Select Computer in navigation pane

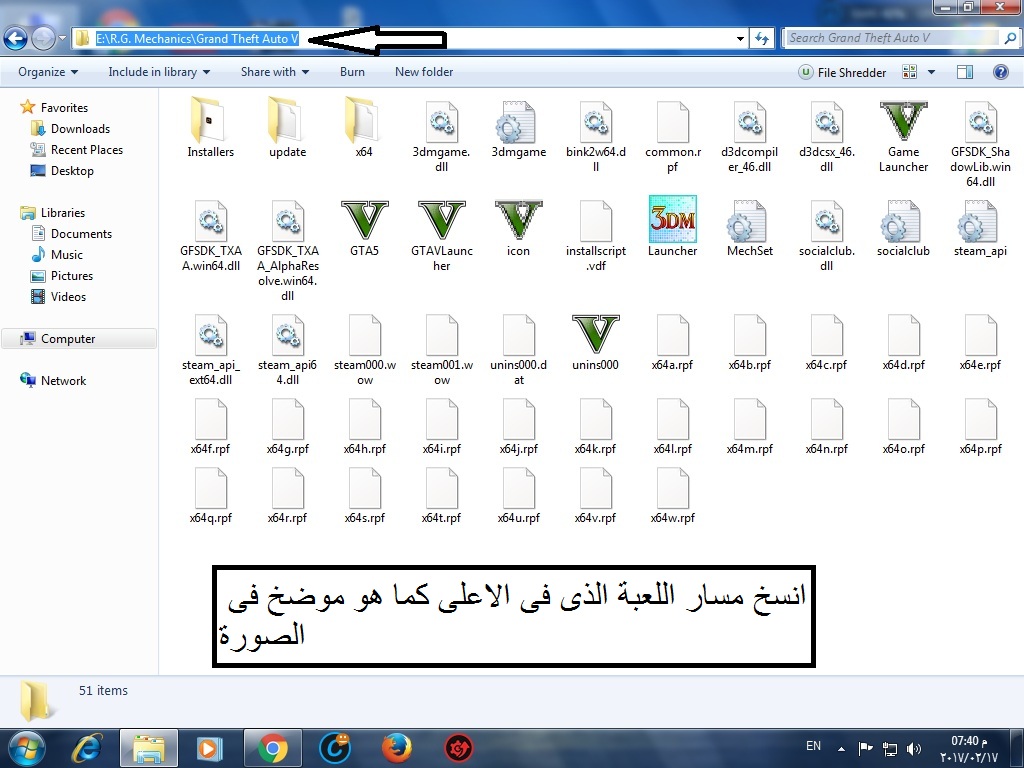tap(68, 339)
